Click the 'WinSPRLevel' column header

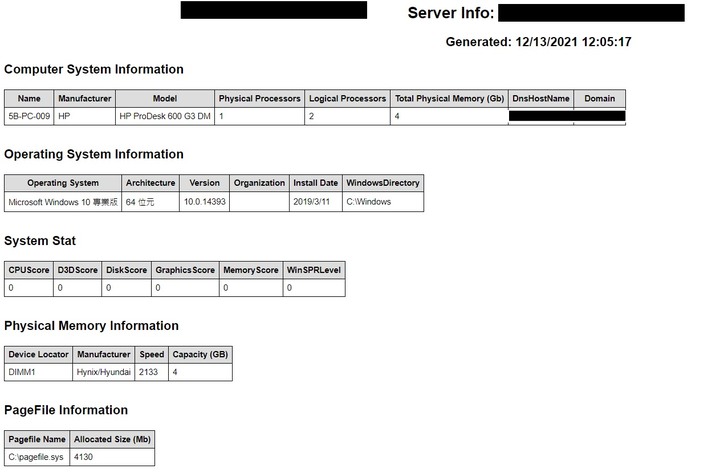point(314,270)
